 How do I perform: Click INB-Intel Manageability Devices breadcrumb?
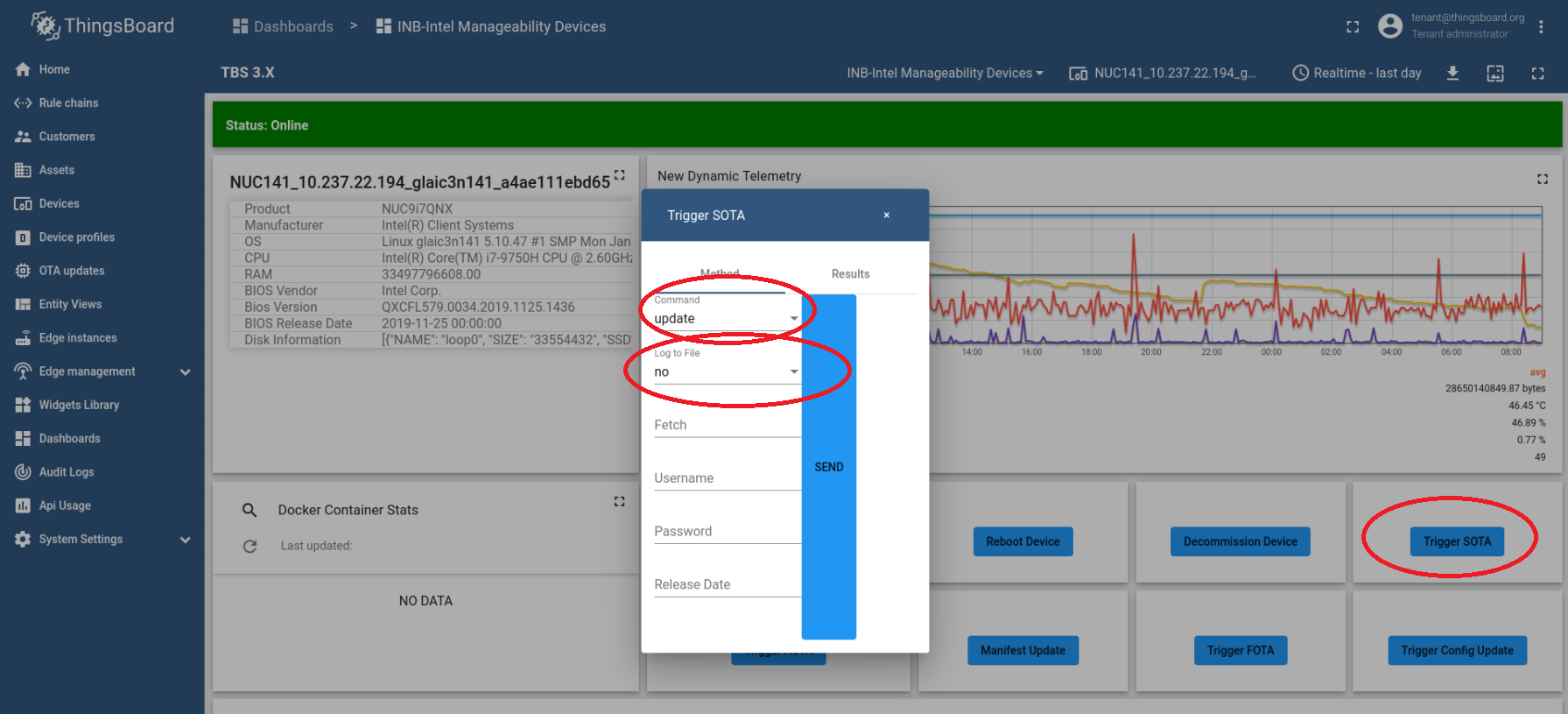point(490,26)
